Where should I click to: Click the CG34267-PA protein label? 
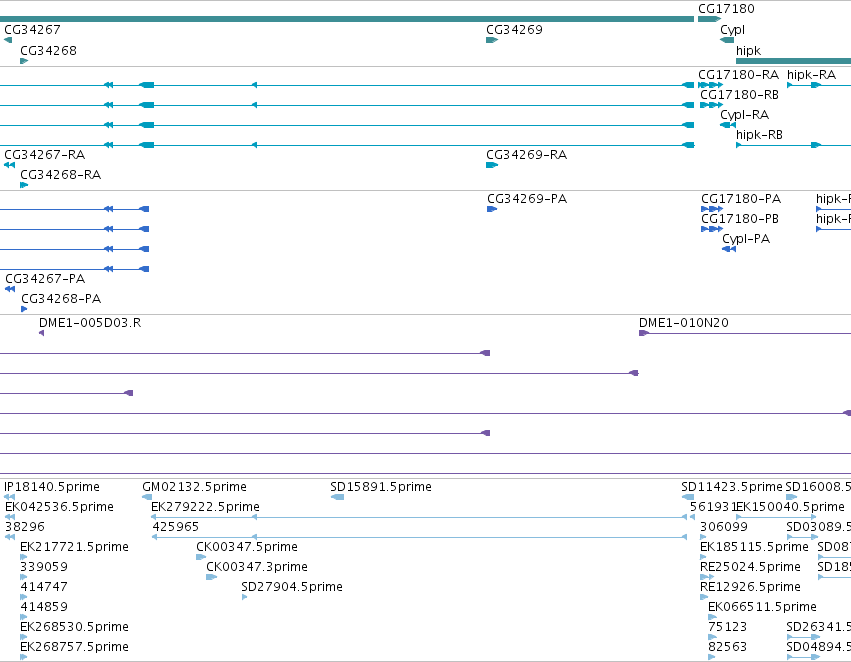(x=45, y=279)
